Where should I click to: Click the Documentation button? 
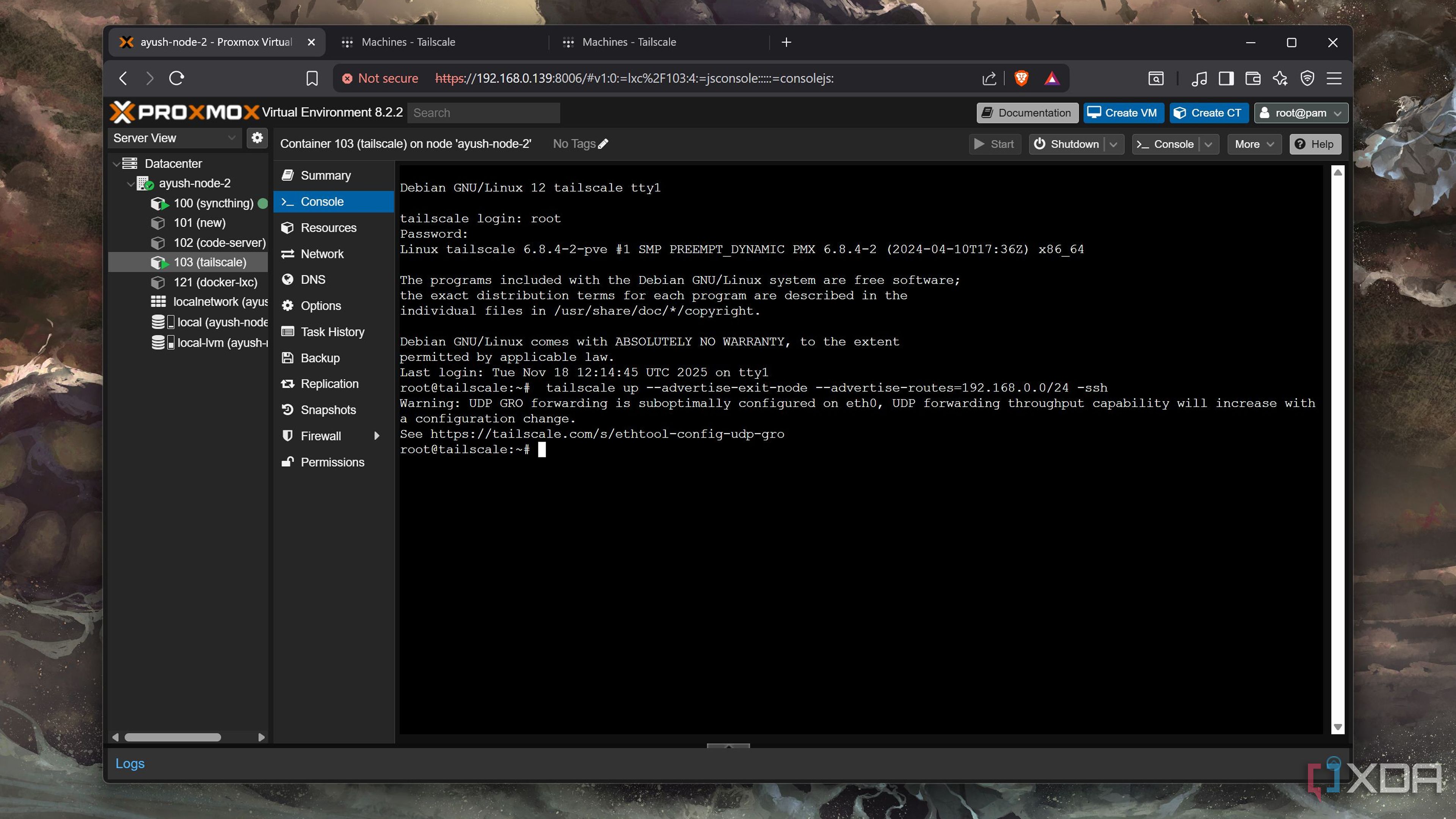pyautogui.click(x=1027, y=113)
